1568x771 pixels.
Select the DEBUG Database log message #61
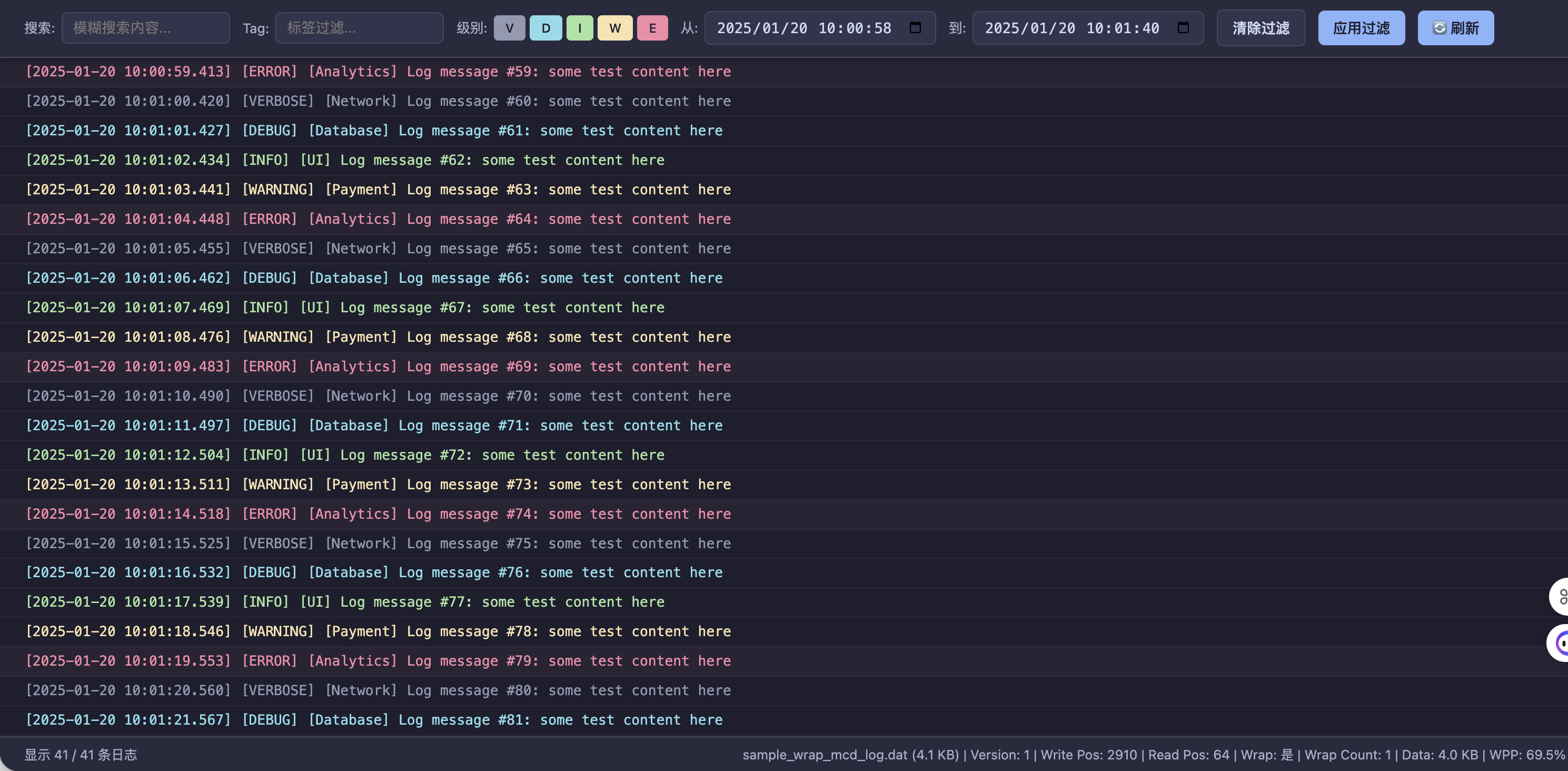[784, 131]
